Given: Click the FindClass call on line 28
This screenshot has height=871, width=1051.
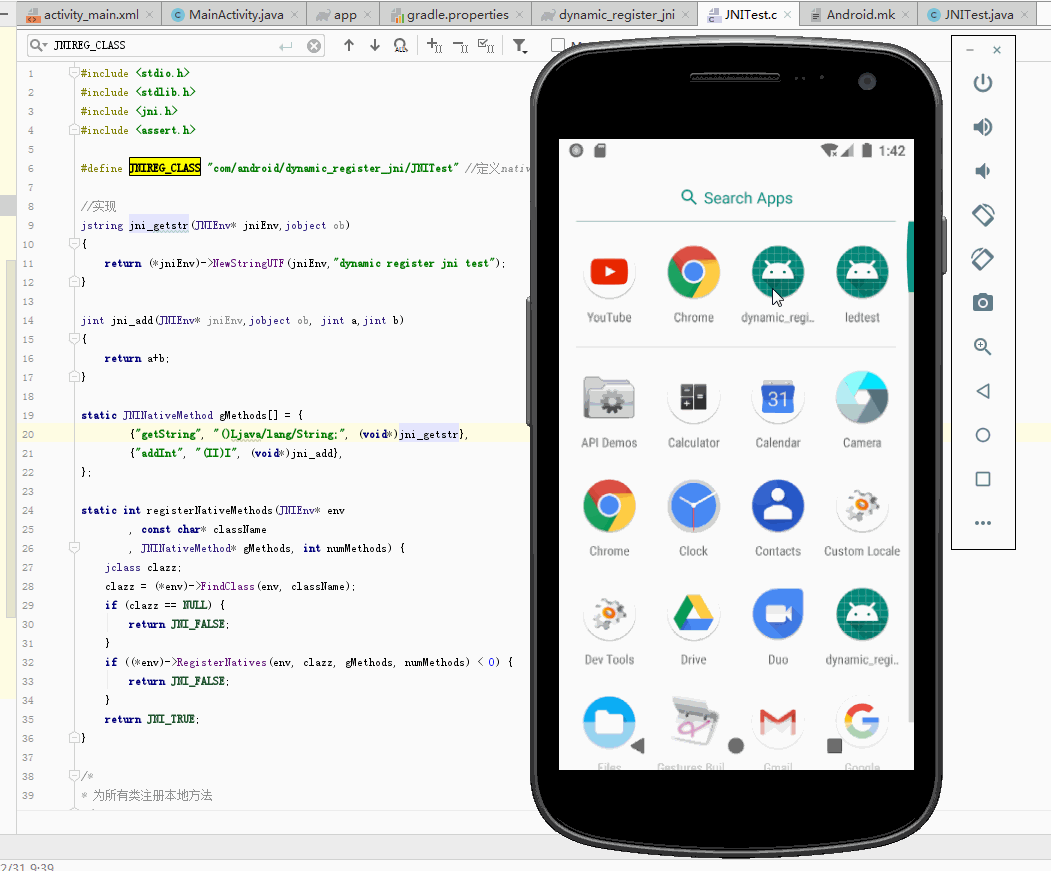Looking at the screenshot, I should 227,586.
